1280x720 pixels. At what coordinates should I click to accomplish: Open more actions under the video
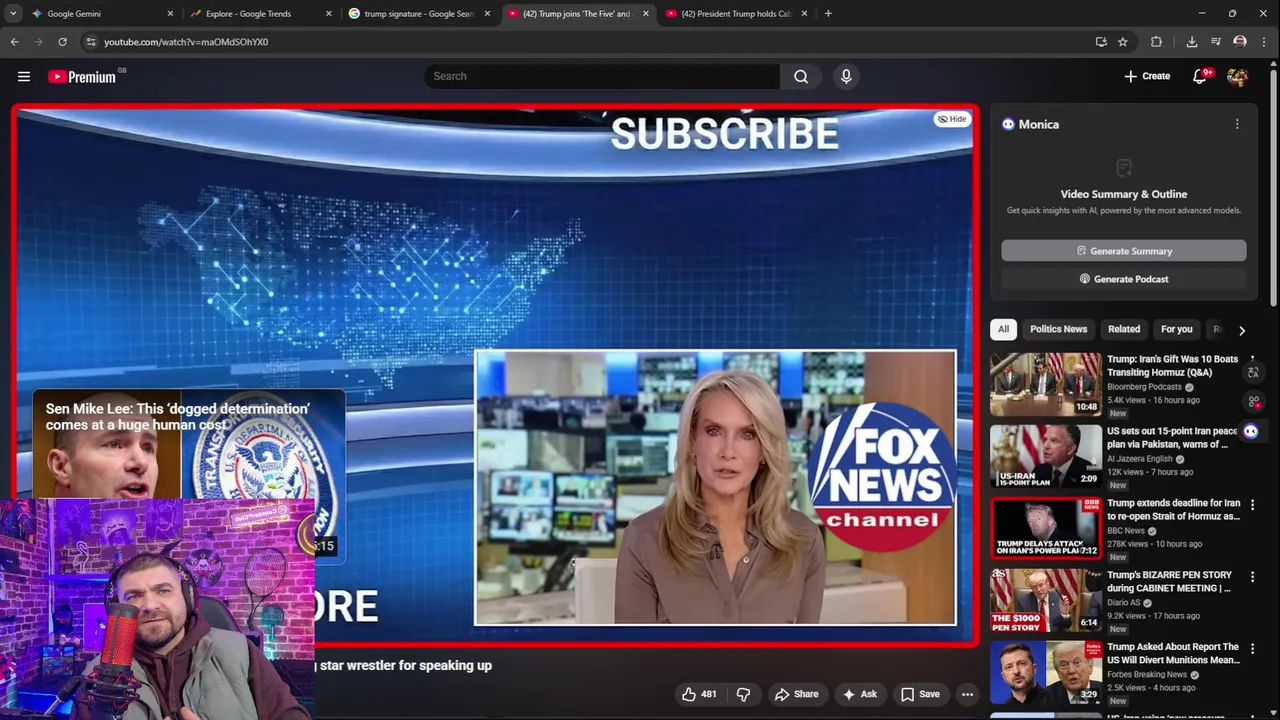pos(967,694)
